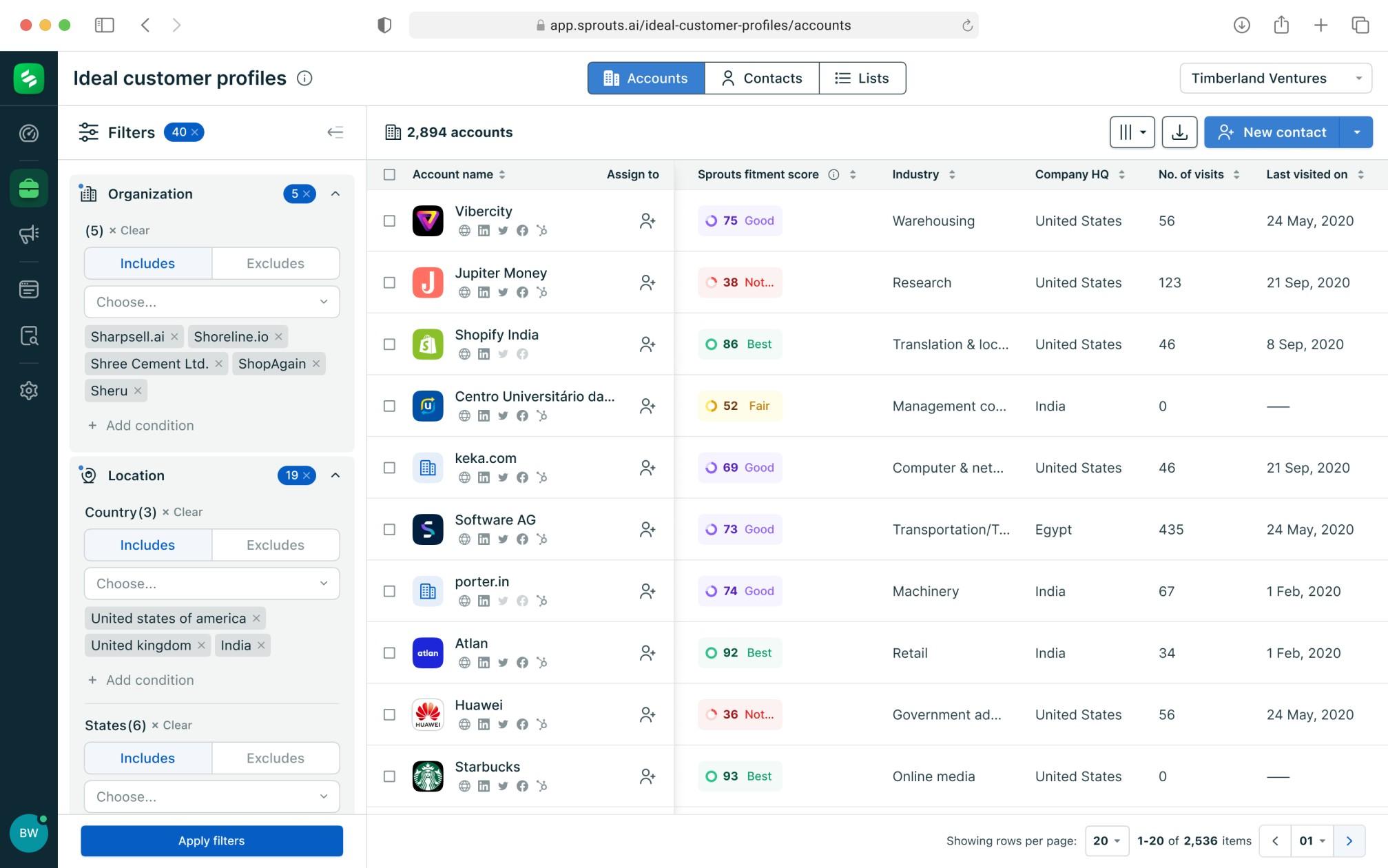Screen dimensions: 1388x868
Task: Click the next page navigation arrow
Action: click(1350, 840)
